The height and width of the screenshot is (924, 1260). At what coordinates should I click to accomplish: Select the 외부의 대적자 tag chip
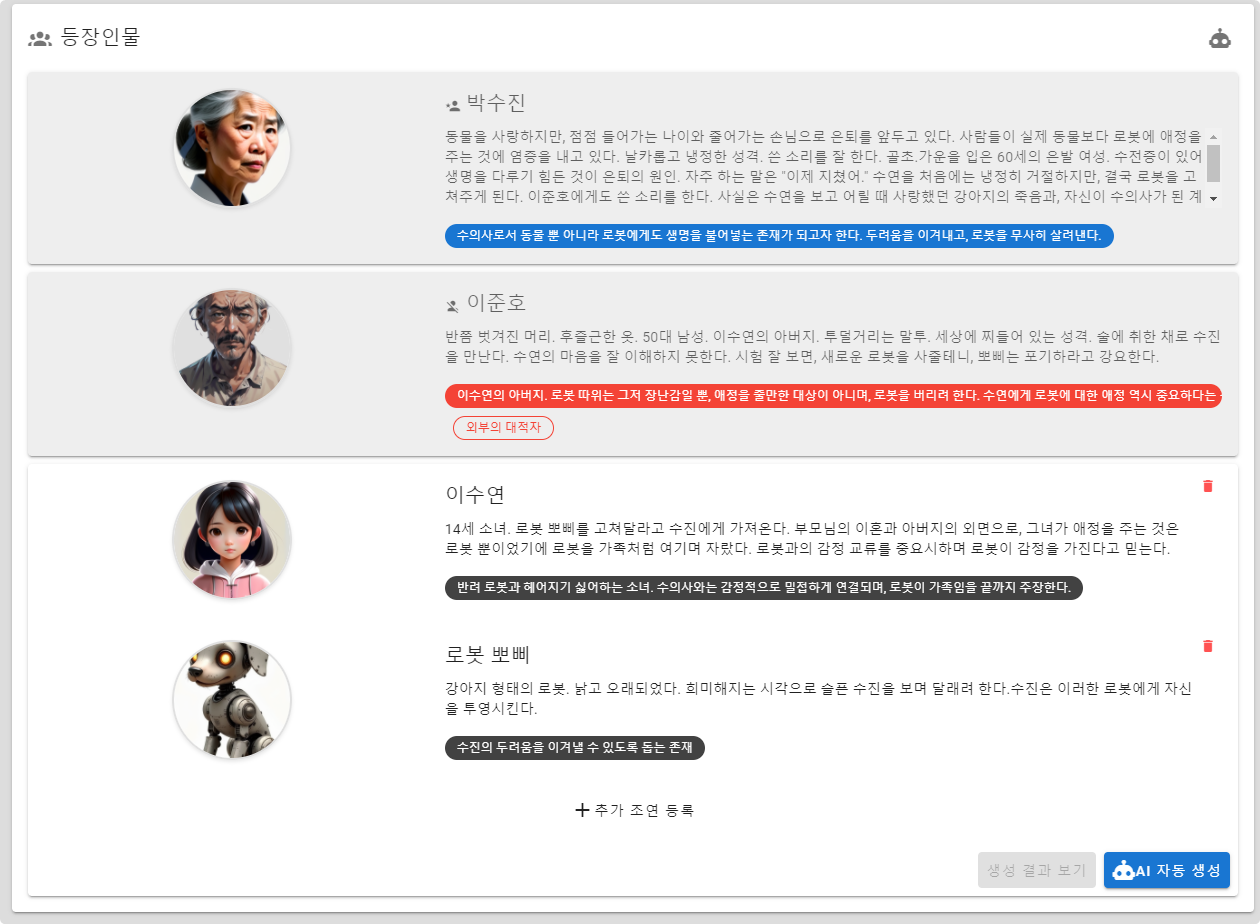[503, 428]
